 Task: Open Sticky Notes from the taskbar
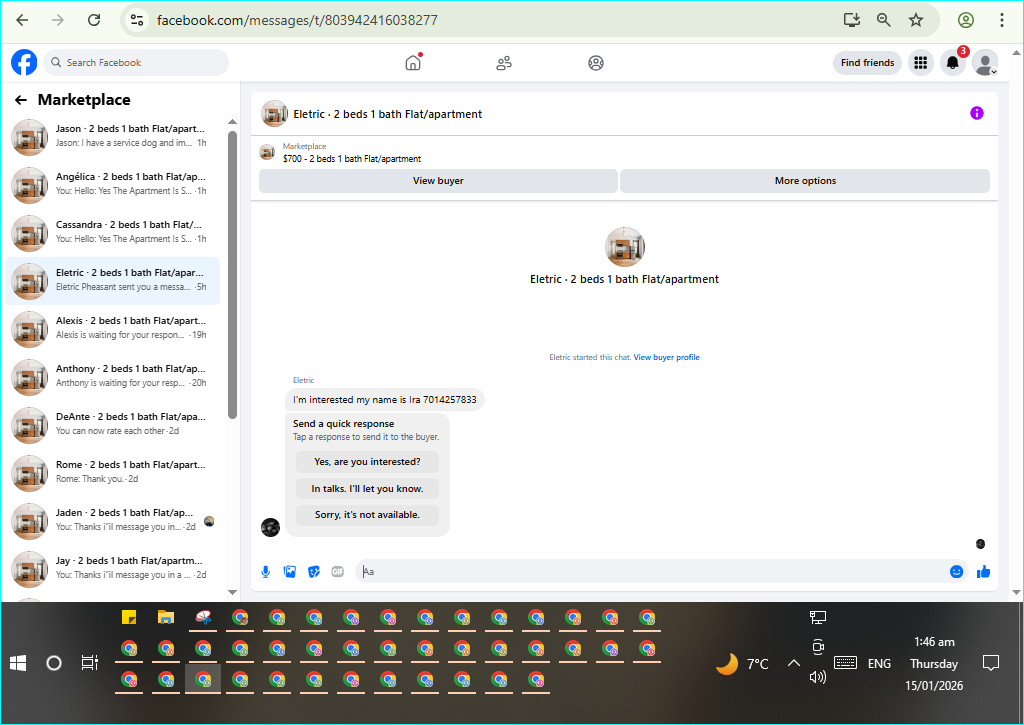click(x=129, y=617)
